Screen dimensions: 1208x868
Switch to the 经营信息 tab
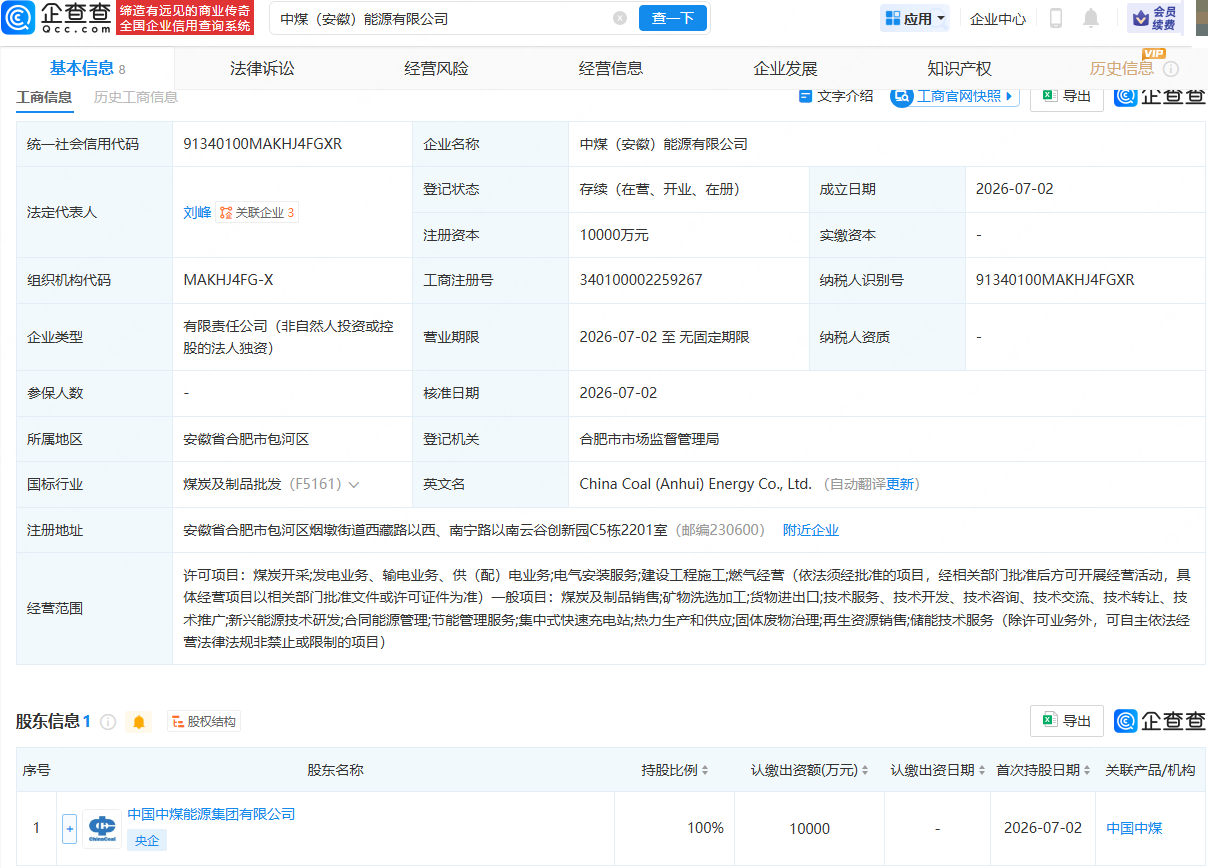(x=611, y=68)
